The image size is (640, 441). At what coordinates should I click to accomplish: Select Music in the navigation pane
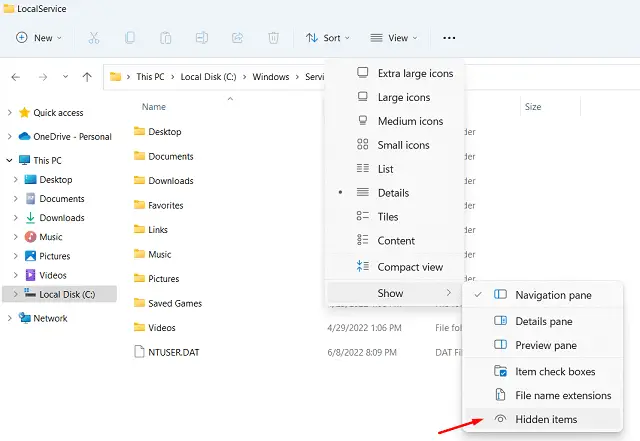point(43,237)
